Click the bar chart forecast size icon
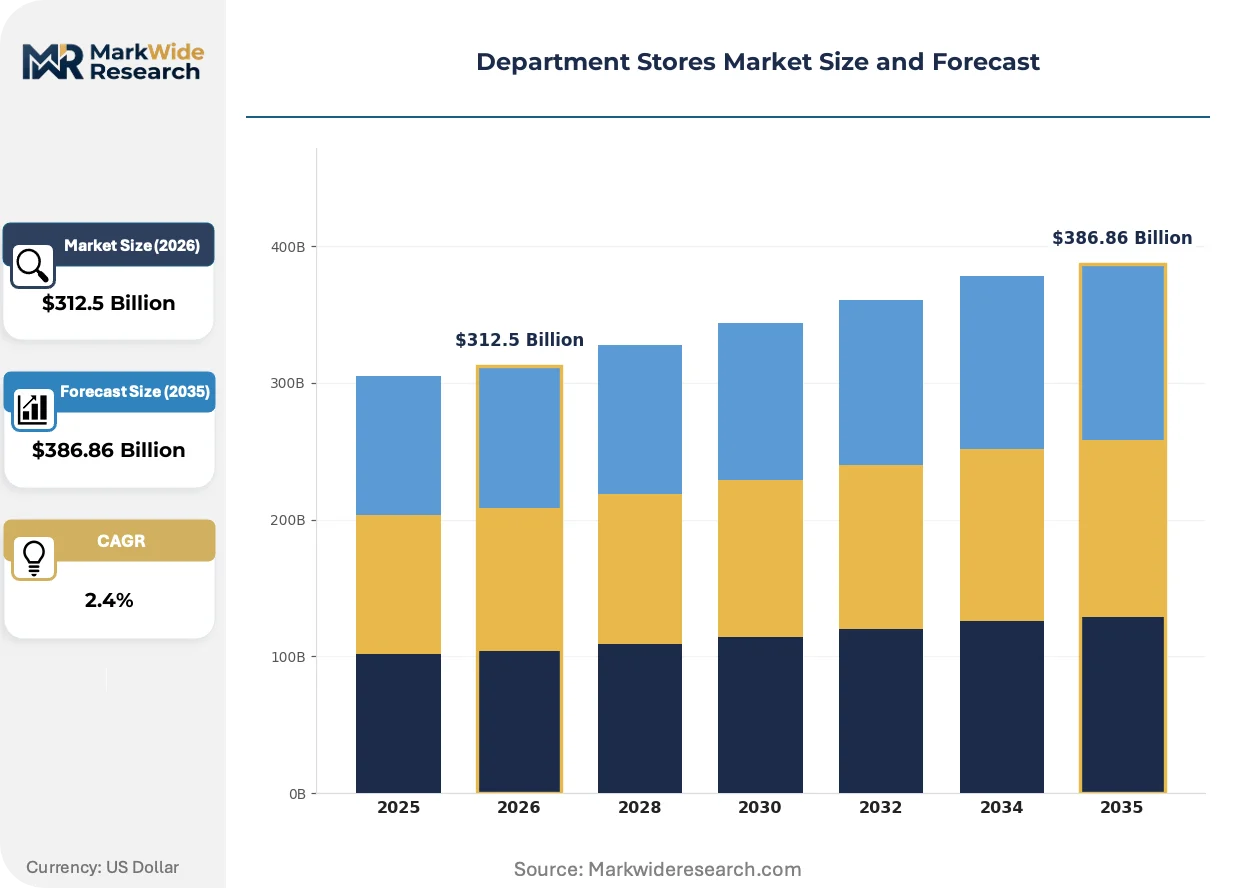Viewport: 1257px width, 888px height. click(33, 408)
